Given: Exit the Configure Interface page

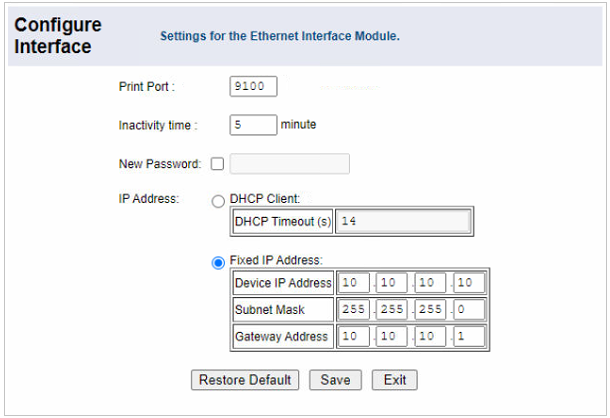Looking at the screenshot, I should (x=394, y=380).
